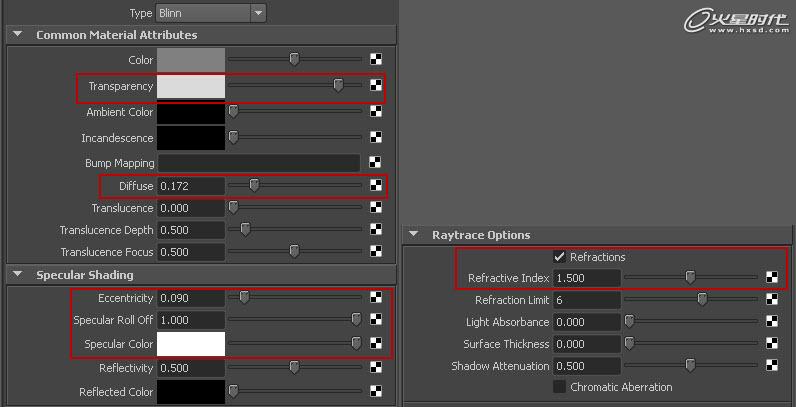
Task: Click the Refraction Limit slider handle
Action: [x=702, y=299]
